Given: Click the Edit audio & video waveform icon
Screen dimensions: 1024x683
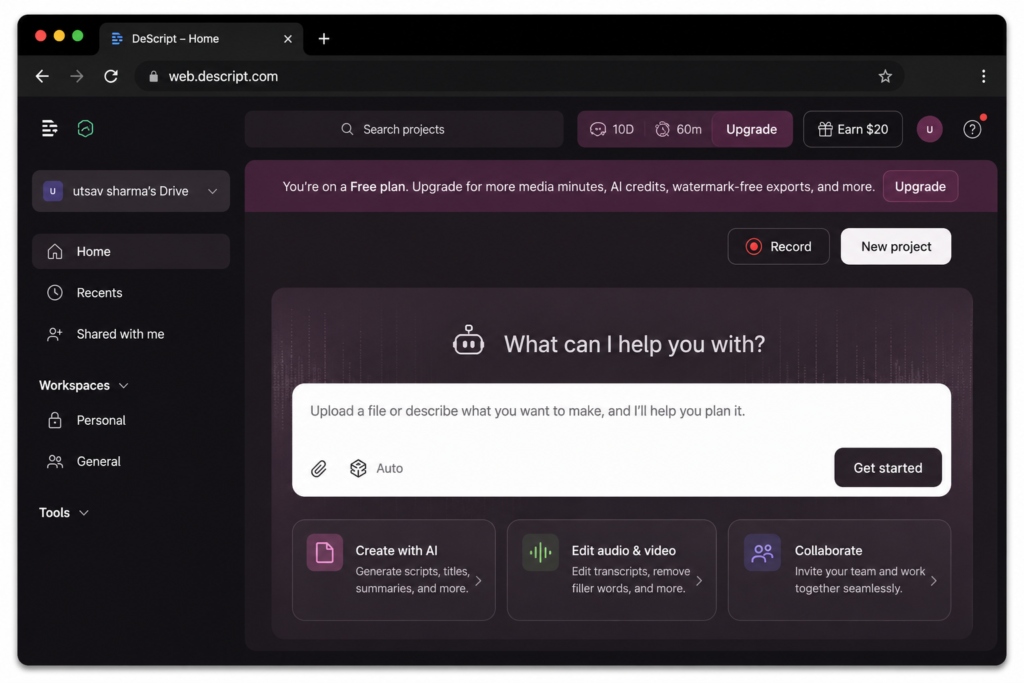Looking at the screenshot, I should pos(540,552).
